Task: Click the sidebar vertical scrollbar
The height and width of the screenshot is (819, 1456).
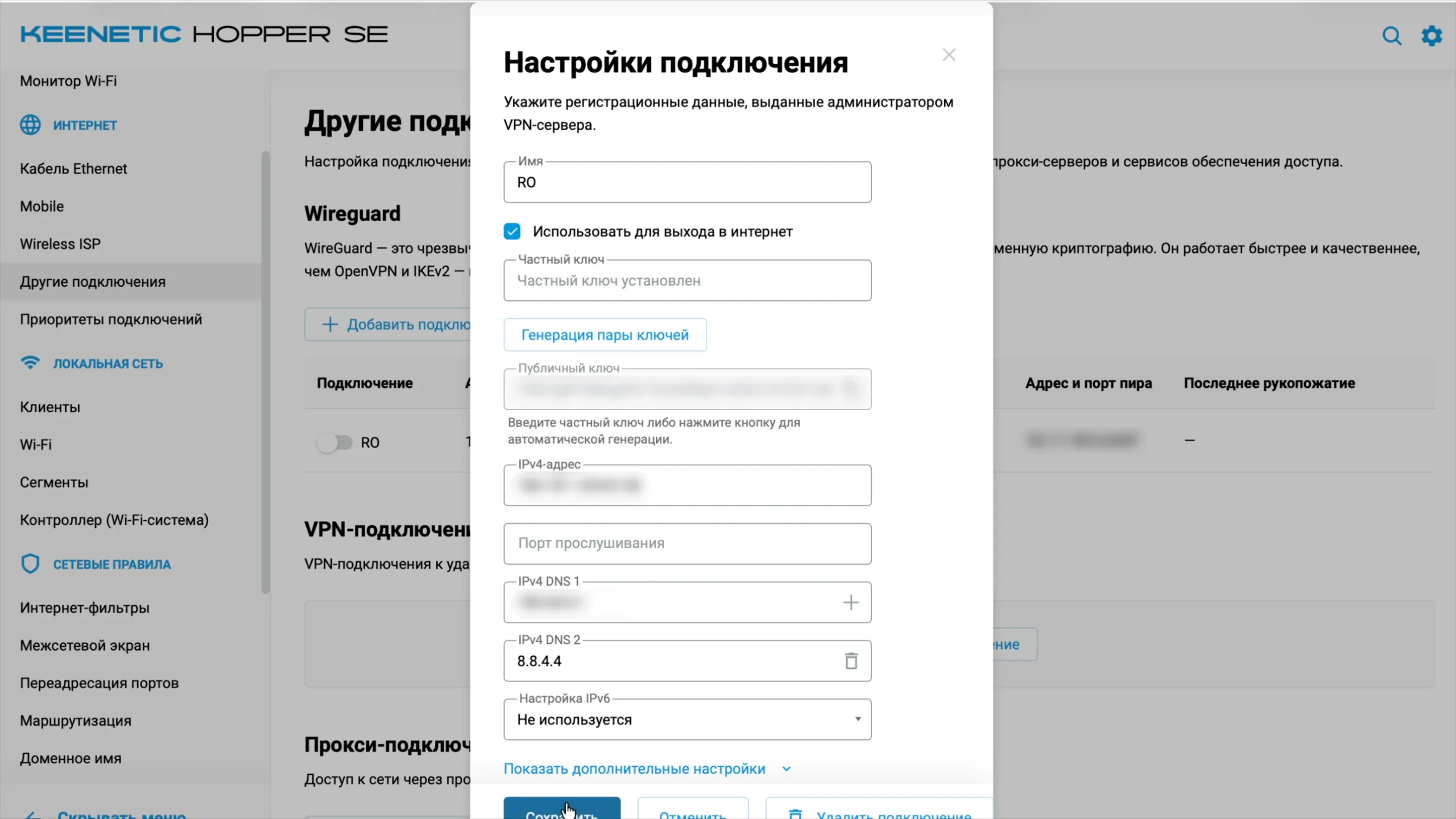Action: click(x=265, y=373)
